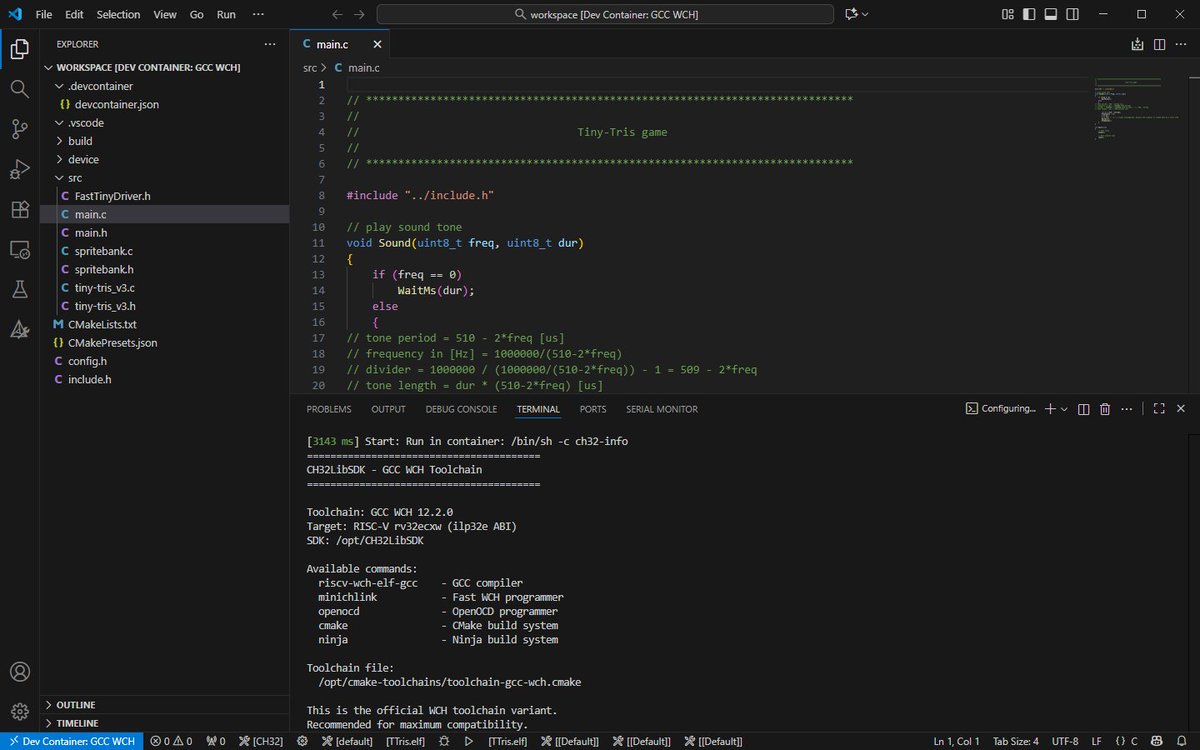The height and width of the screenshot is (750, 1200).
Task: Open the File menu
Action: pos(44,15)
